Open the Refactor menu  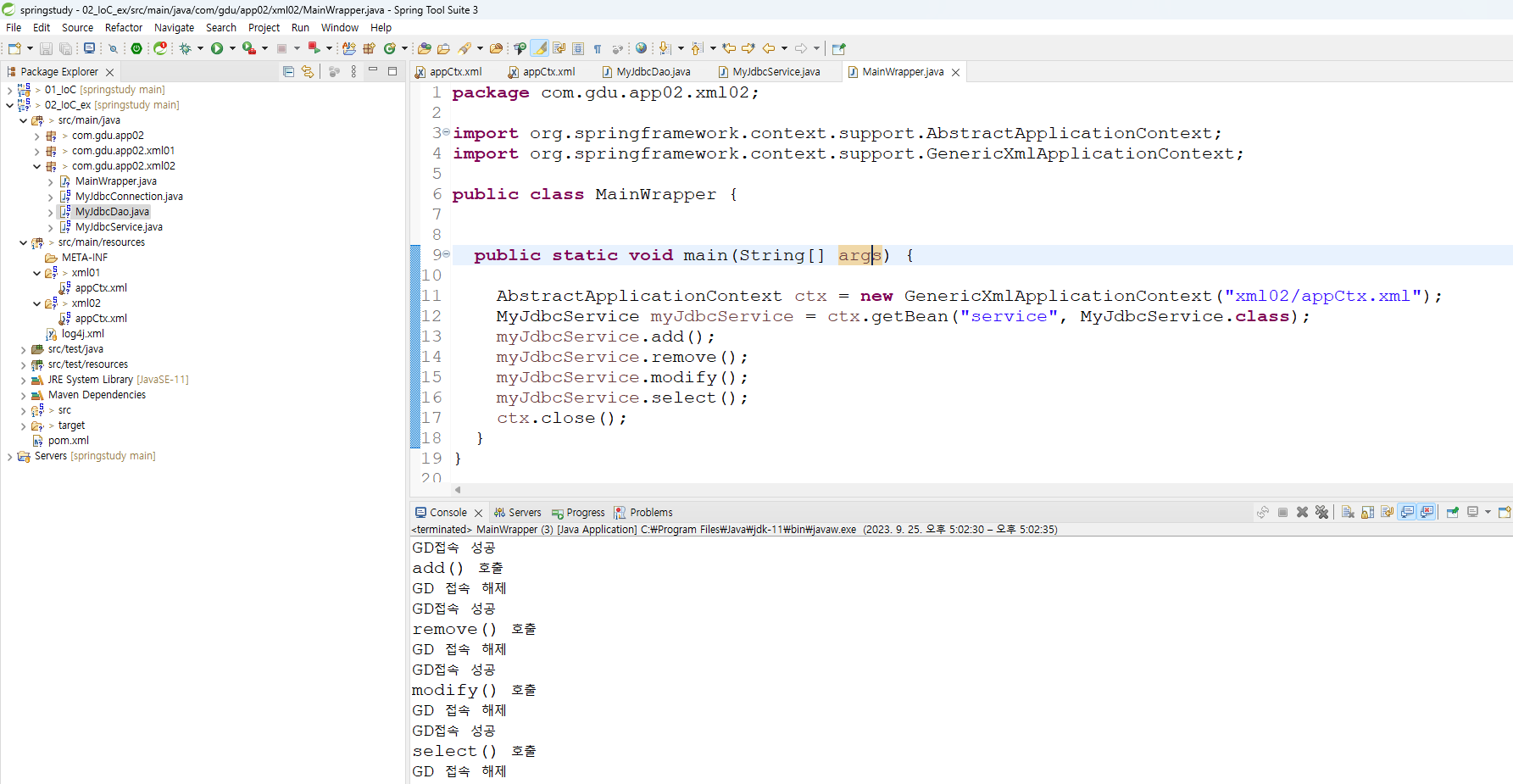pyautogui.click(x=124, y=28)
